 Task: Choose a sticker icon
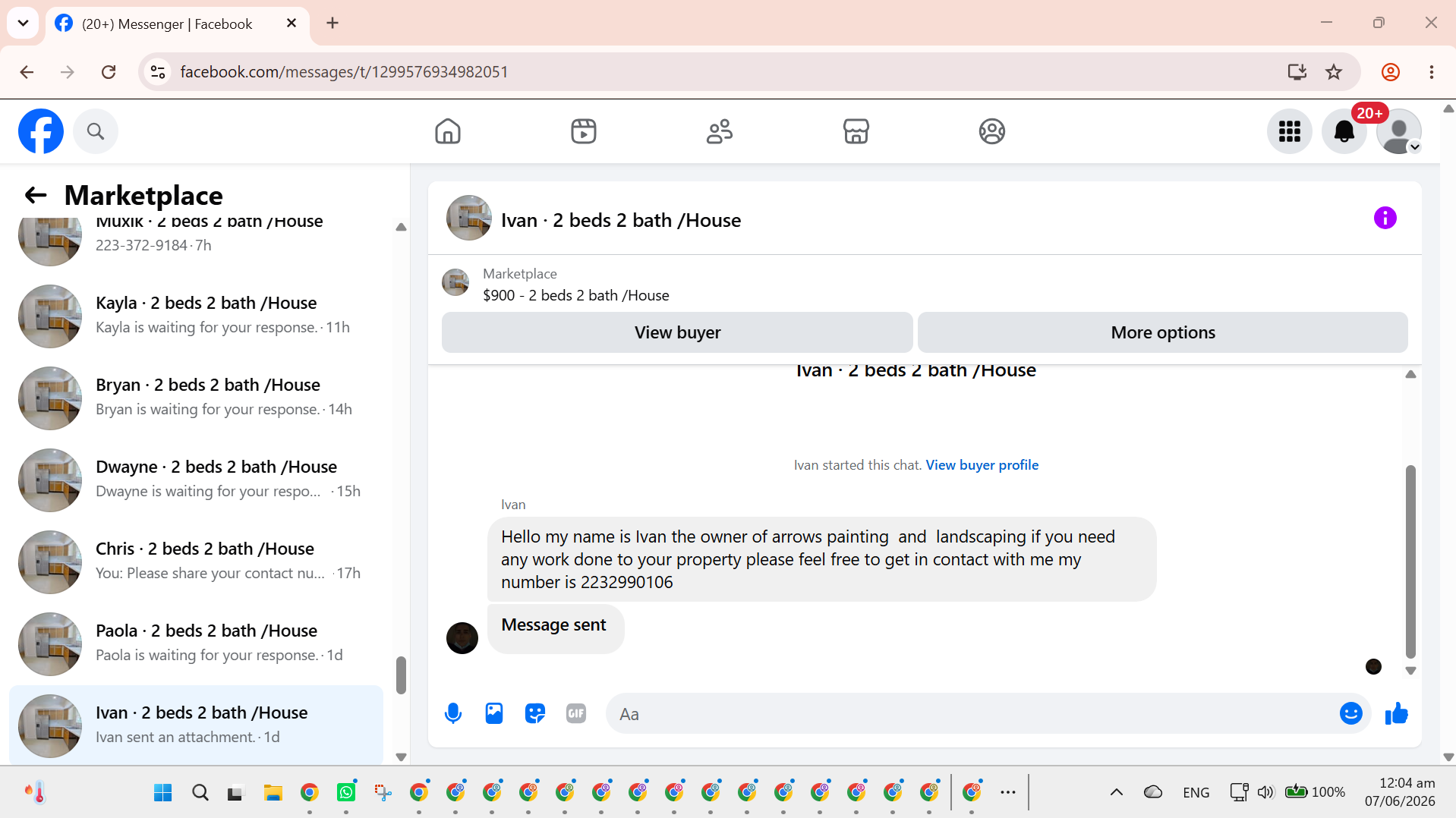click(x=535, y=713)
